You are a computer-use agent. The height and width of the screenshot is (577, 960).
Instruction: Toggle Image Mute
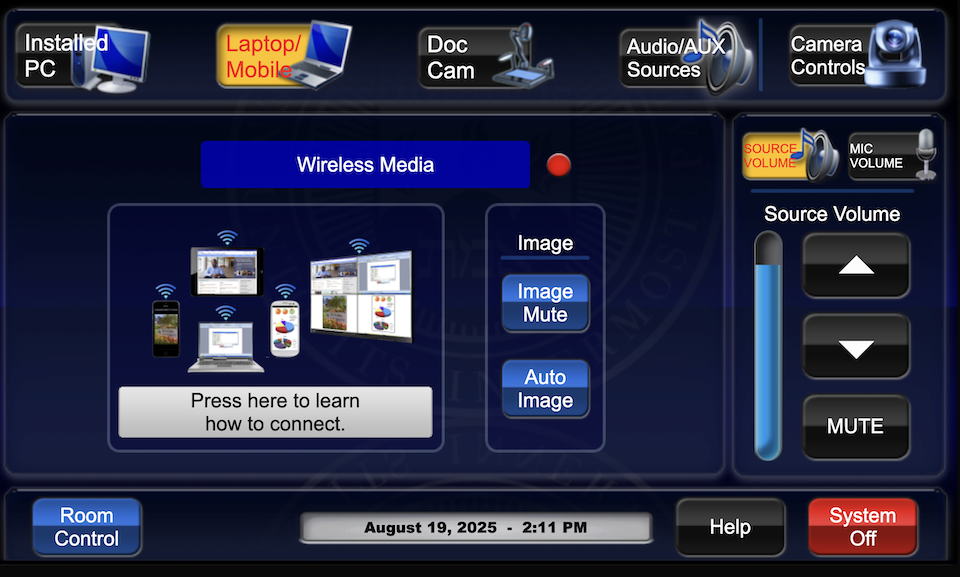tap(545, 303)
